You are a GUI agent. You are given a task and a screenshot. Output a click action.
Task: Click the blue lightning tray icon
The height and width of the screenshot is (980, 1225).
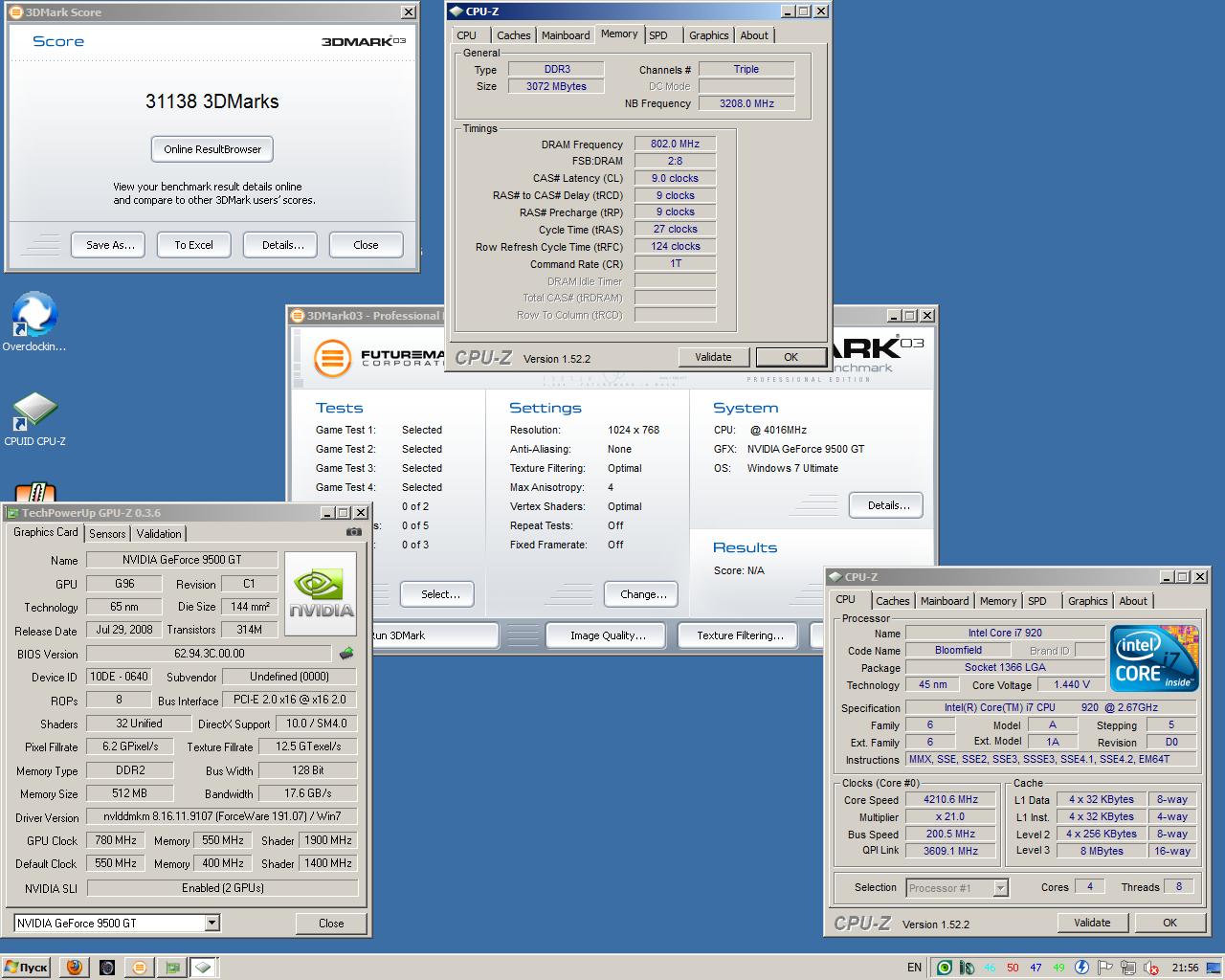(x=1081, y=968)
